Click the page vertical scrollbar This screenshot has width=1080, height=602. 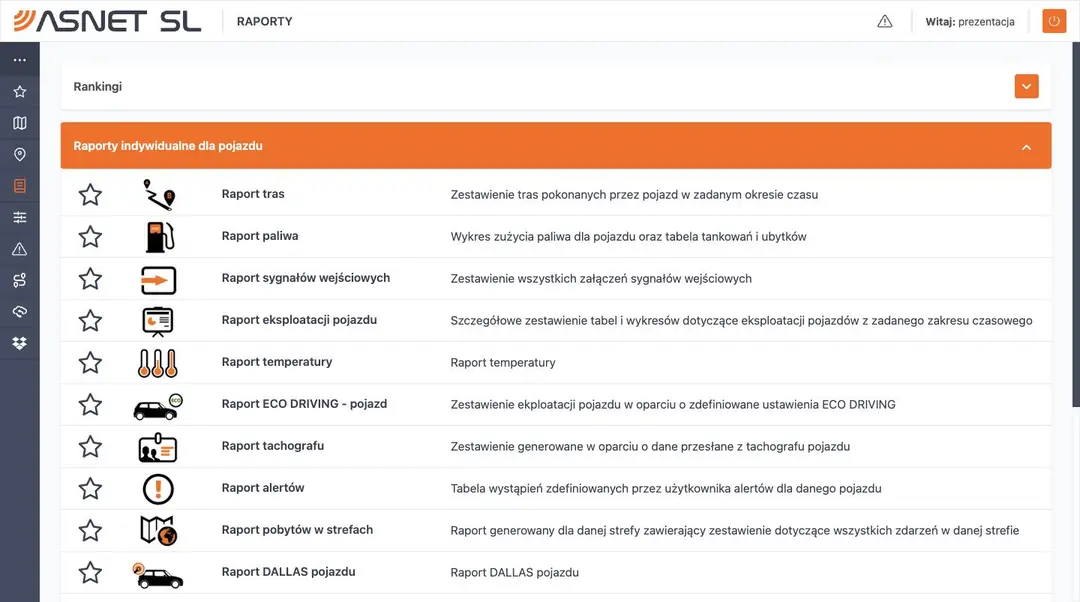click(1076, 224)
